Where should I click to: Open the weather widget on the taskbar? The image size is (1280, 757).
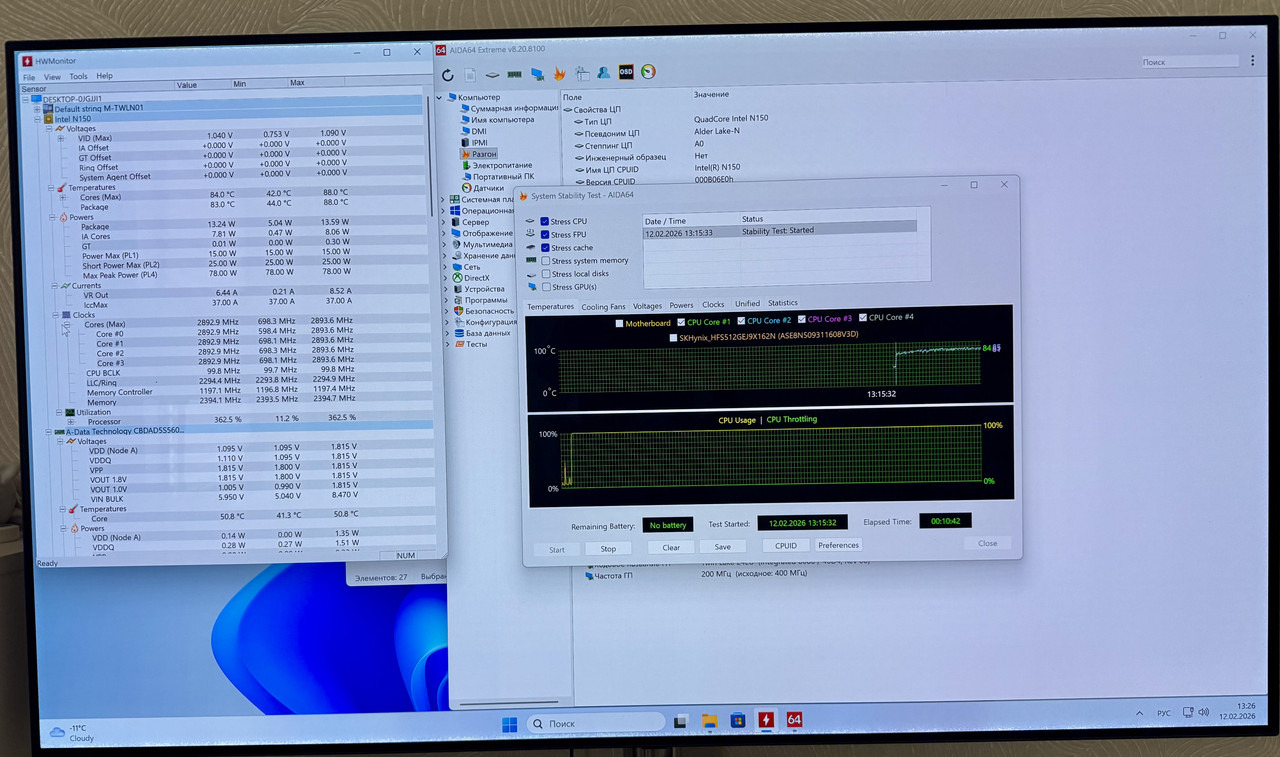click(x=71, y=733)
